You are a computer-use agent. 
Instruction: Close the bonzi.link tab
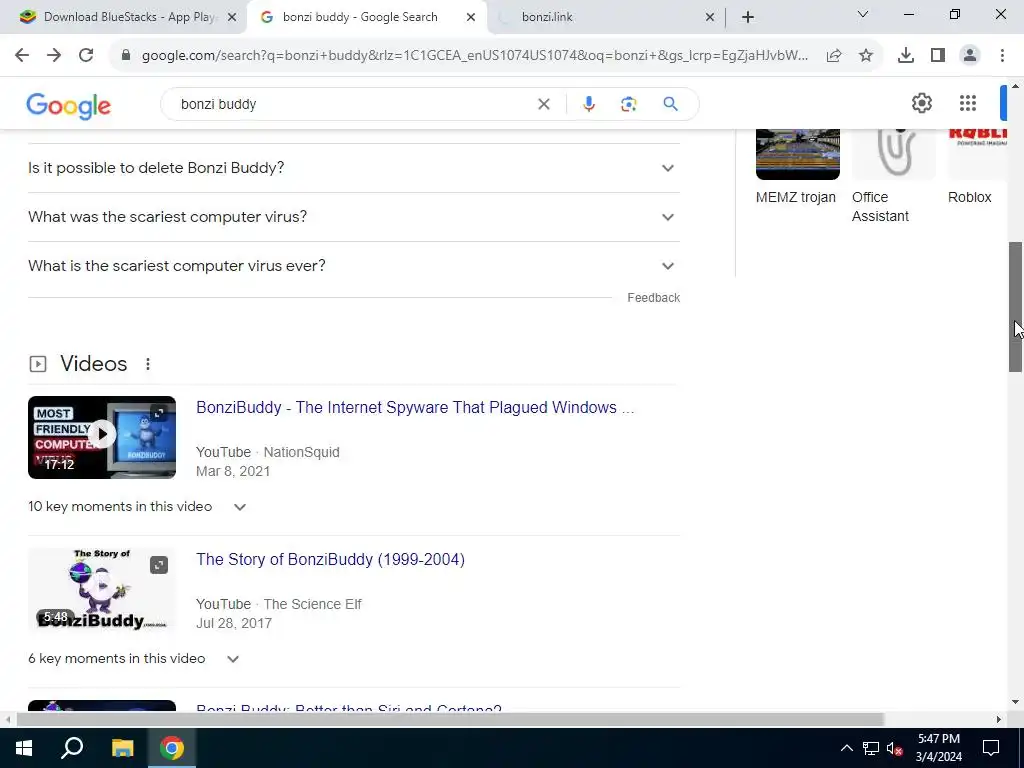(710, 17)
